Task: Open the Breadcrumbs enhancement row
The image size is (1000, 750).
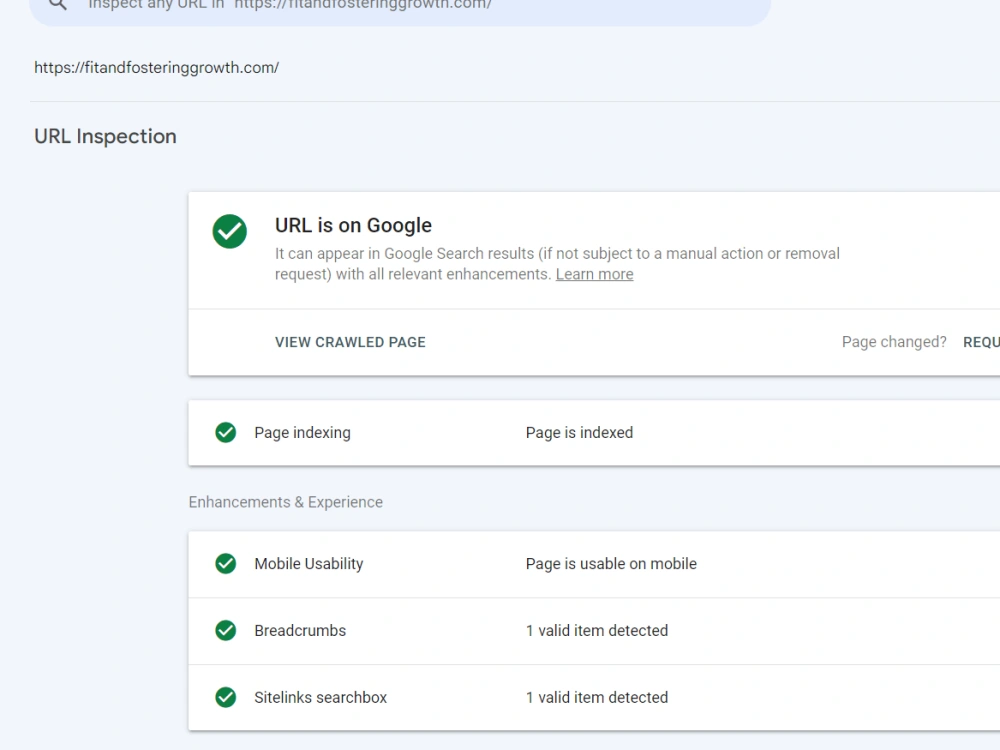Action: 594,631
